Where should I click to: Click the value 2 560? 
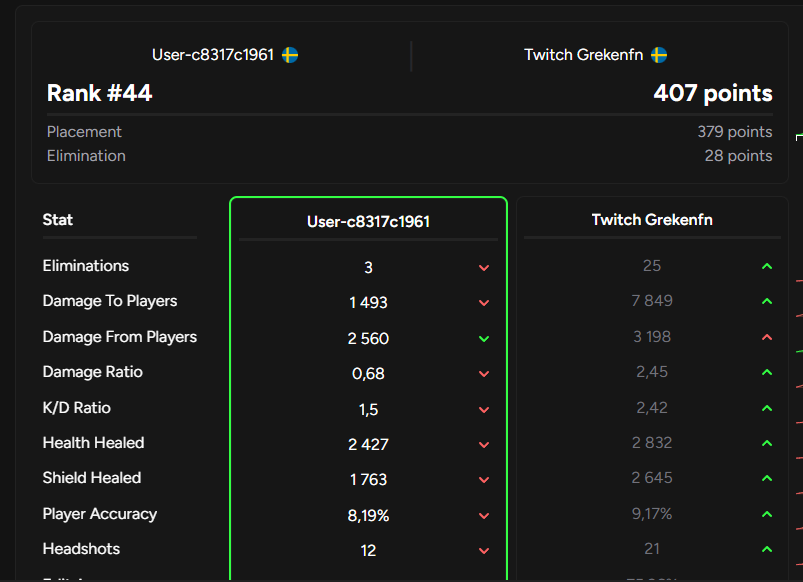tap(368, 339)
